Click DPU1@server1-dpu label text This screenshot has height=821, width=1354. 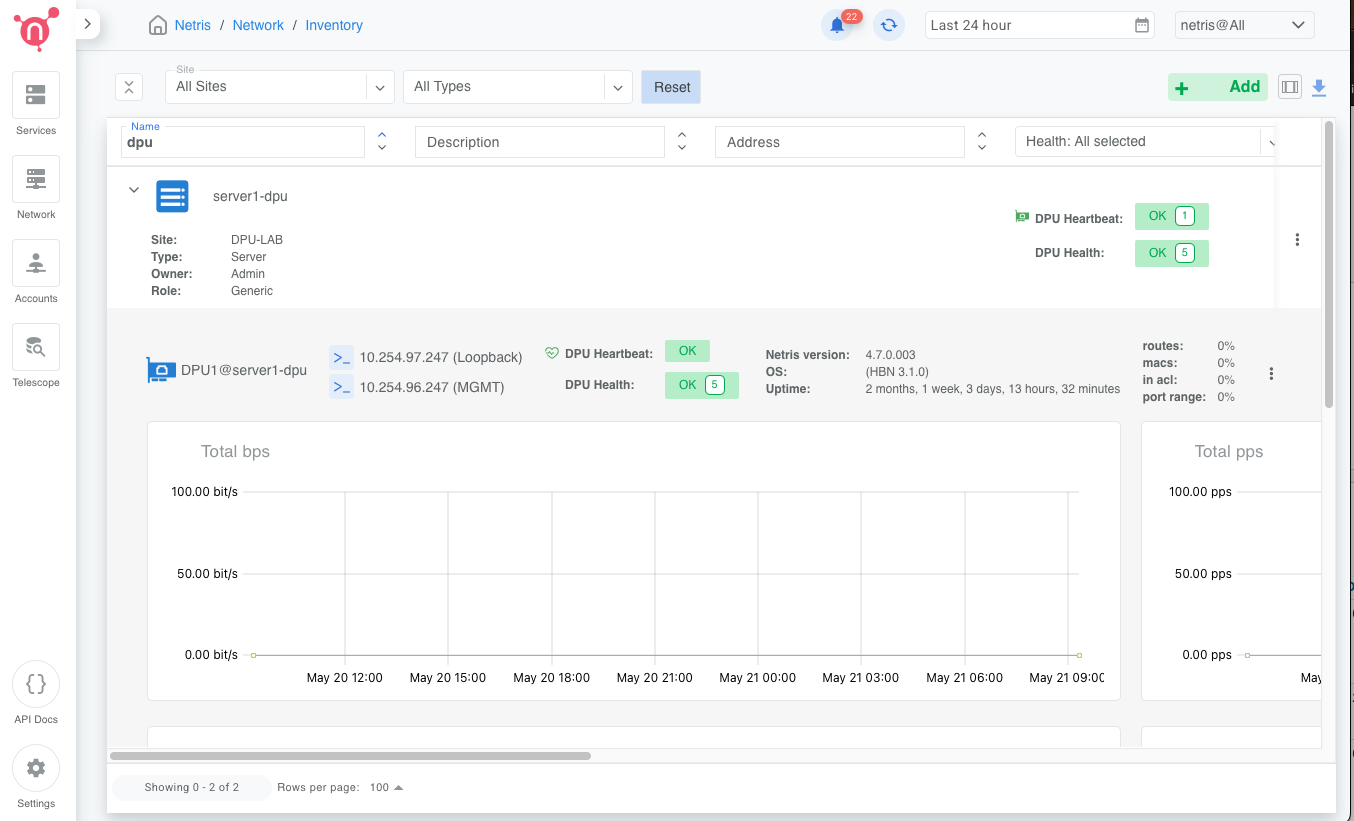click(244, 370)
